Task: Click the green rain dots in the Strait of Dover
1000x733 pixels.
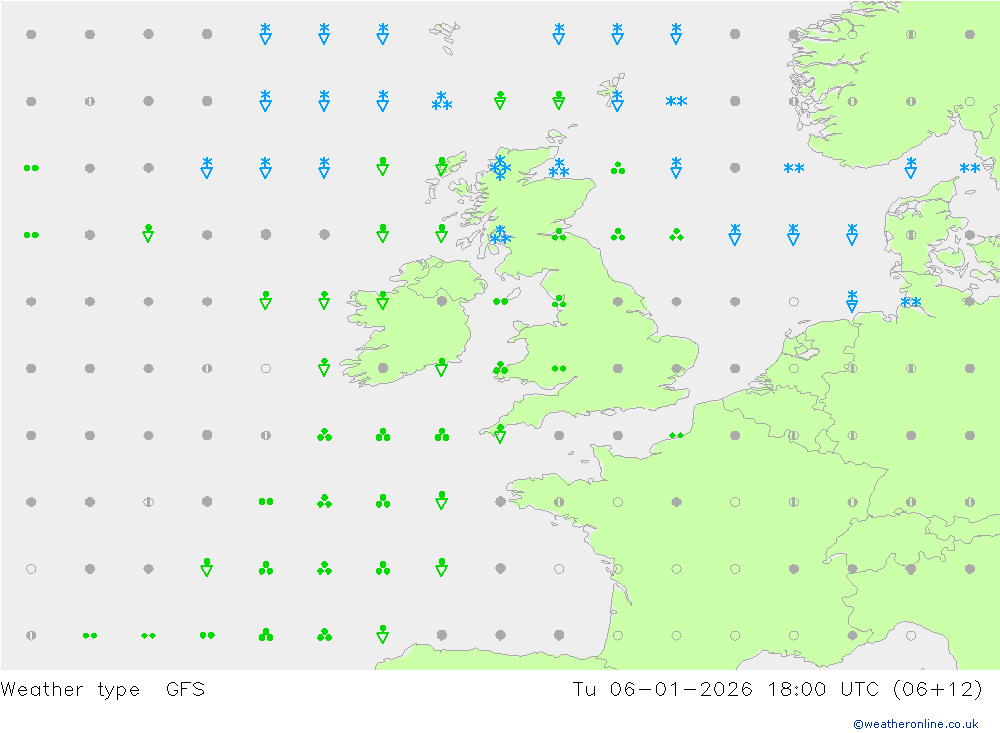Action: click(676, 436)
